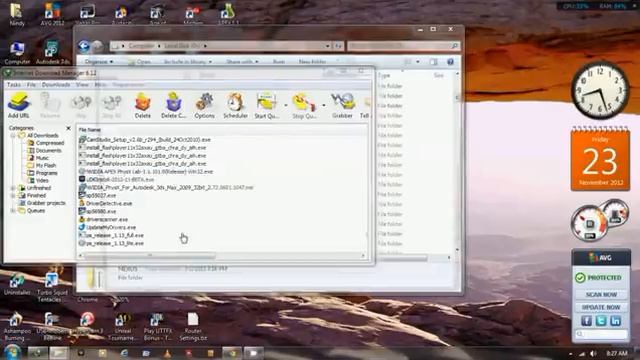This screenshot has width=640, height=360.
Task: Collapse the All Downloads tree node
Action: click(x=13, y=136)
